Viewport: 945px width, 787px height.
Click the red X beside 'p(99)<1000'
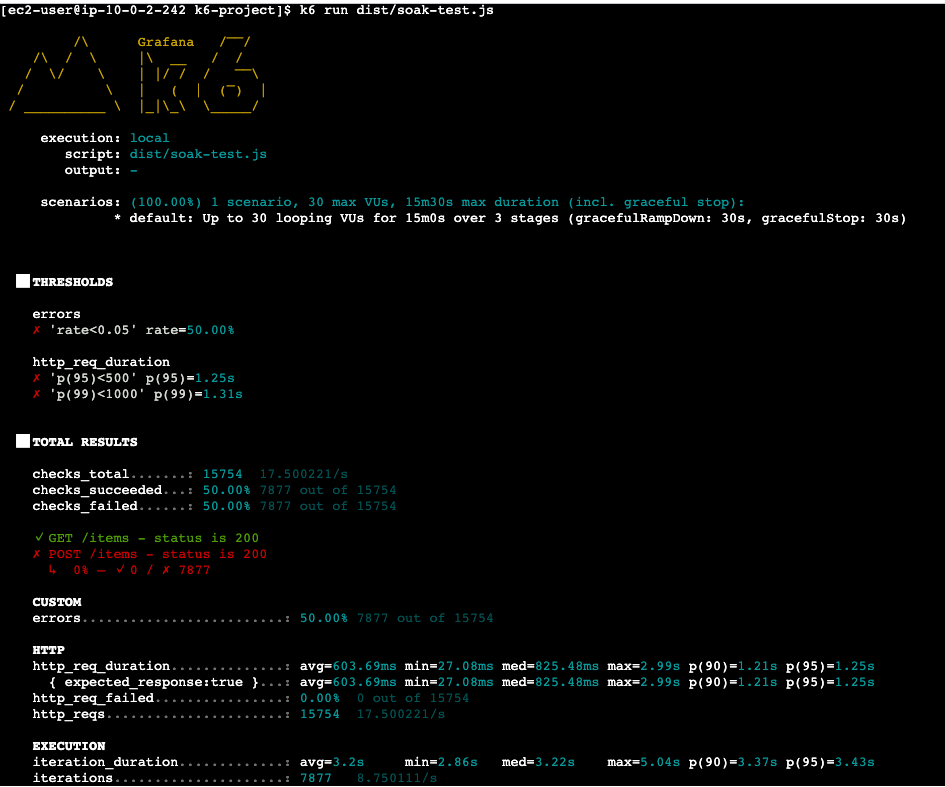click(x=37, y=394)
